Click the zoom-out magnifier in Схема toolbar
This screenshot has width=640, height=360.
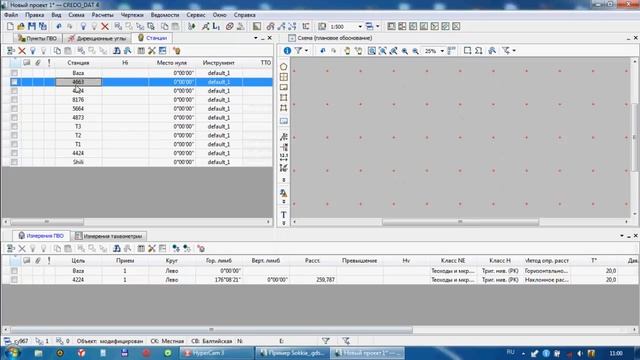415,51
